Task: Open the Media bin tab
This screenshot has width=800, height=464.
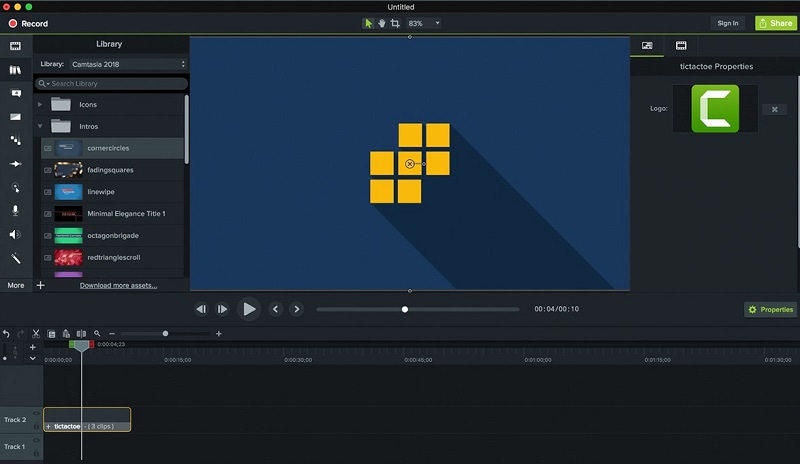Action: [15, 46]
